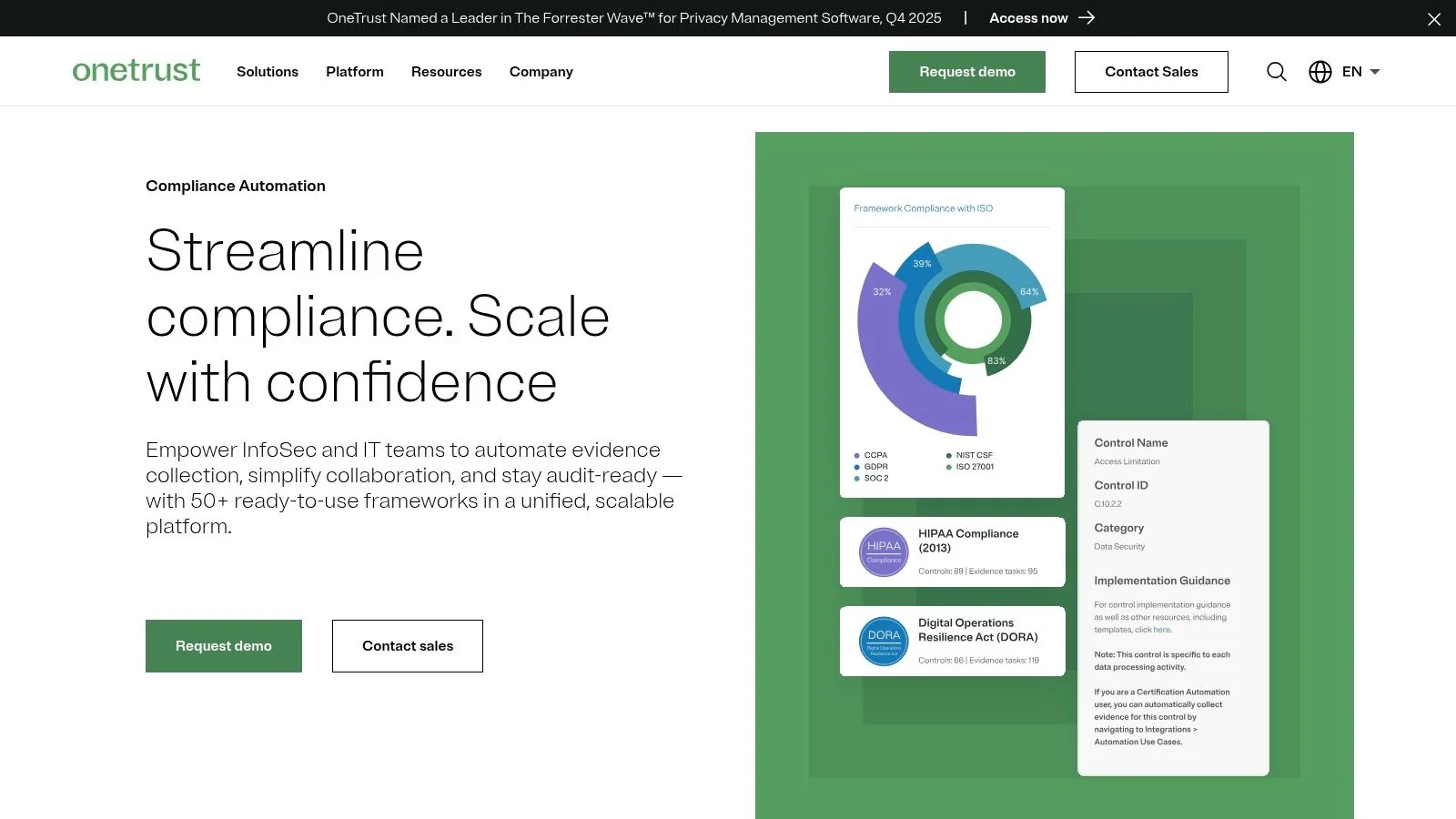Viewport: 1456px width, 819px height.
Task: Click the OneTrust logo
Action: (136, 71)
